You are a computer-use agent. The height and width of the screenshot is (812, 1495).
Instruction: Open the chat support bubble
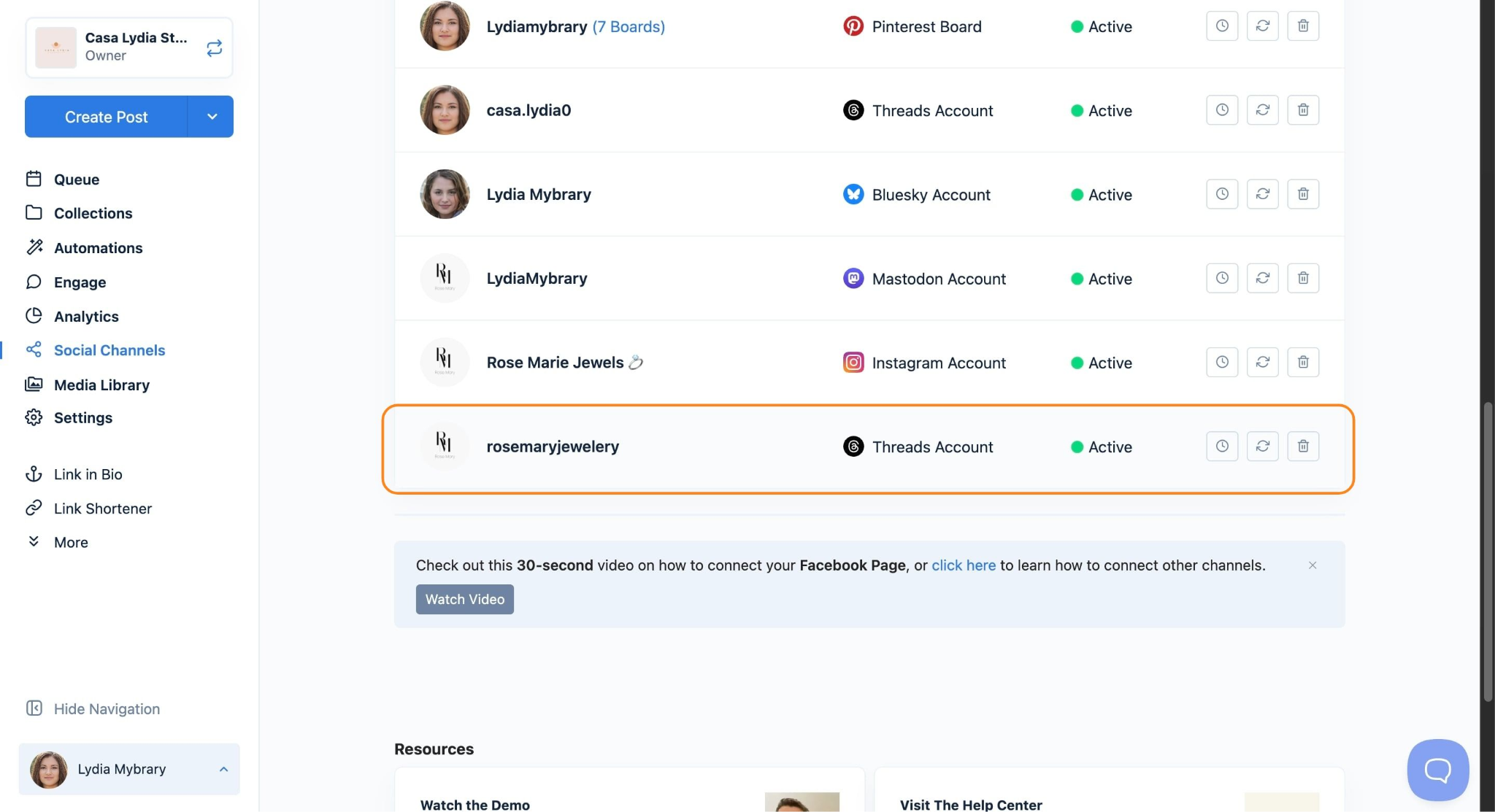(x=1437, y=770)
